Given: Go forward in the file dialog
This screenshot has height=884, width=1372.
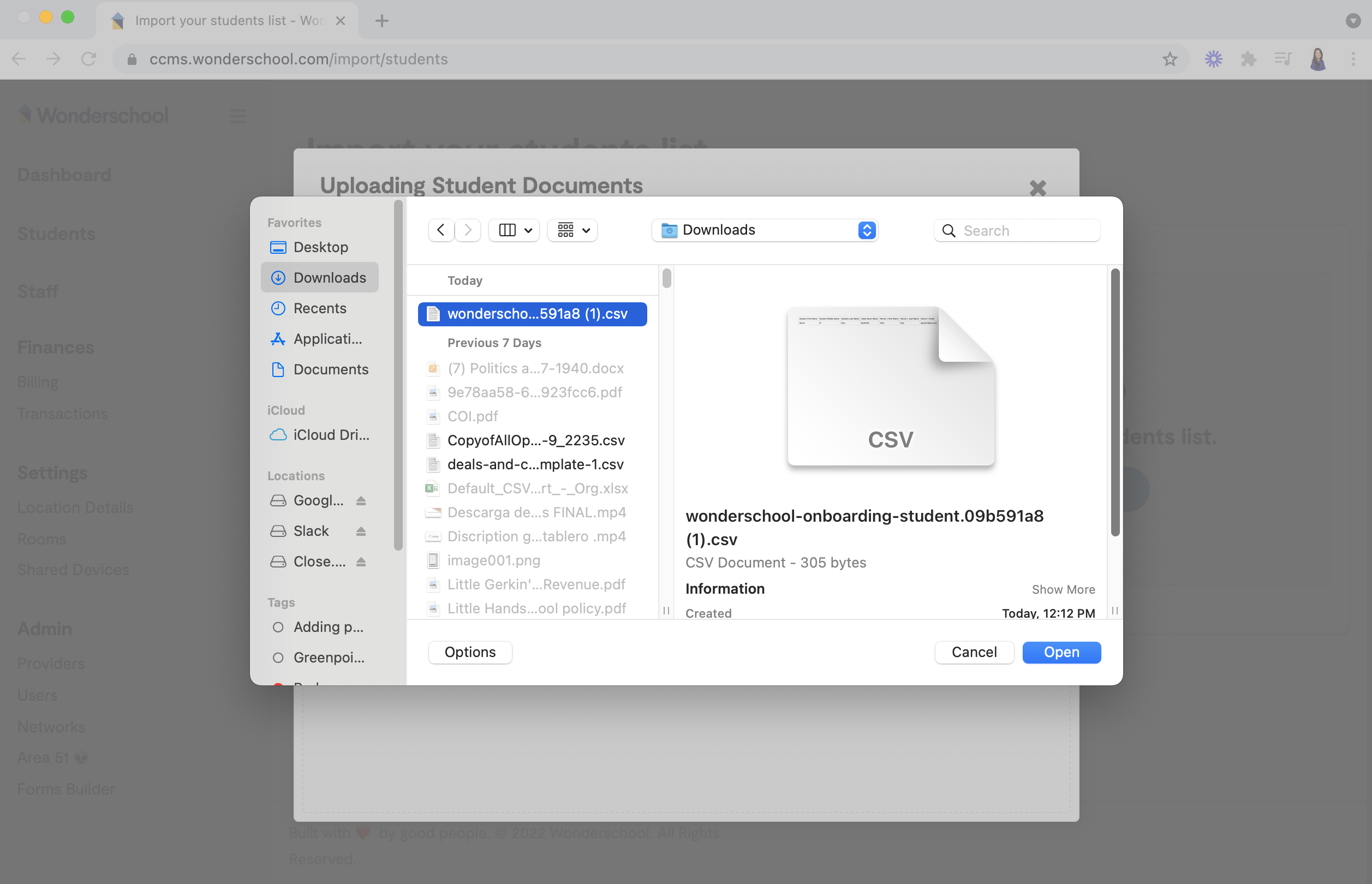Looking at the screenshot, I should pyautogui.click(x=468, y=230).
